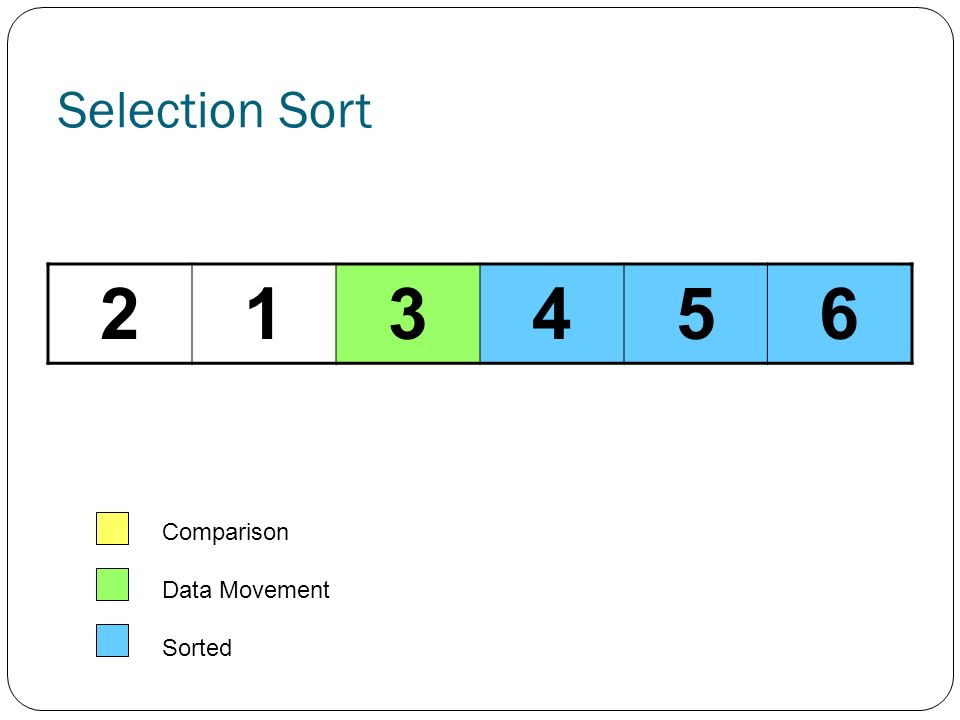Screen dimensions: 960x720
Task: Click the digit 3 in green box
Action: pos(408,313)
